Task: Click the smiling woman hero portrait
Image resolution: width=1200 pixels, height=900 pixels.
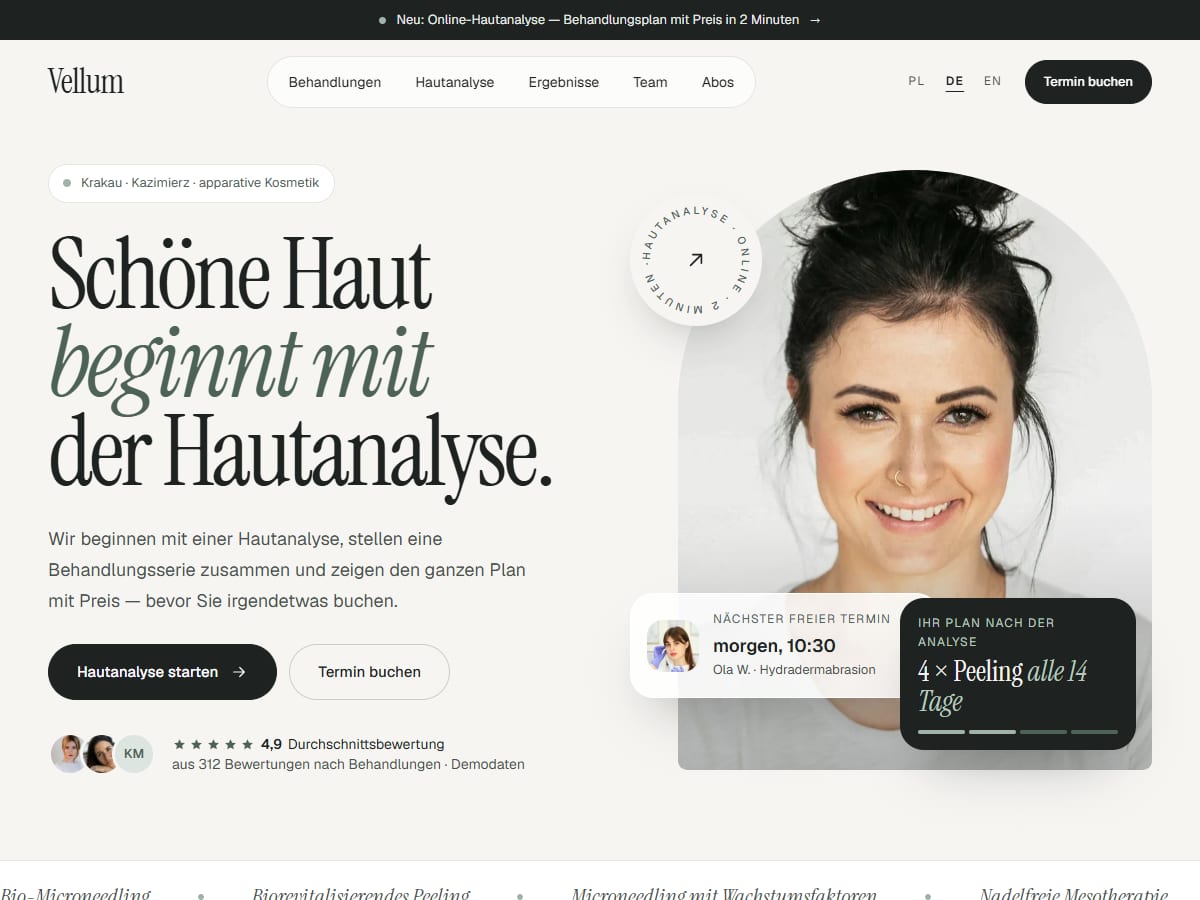Action: [x=915, y=469]
